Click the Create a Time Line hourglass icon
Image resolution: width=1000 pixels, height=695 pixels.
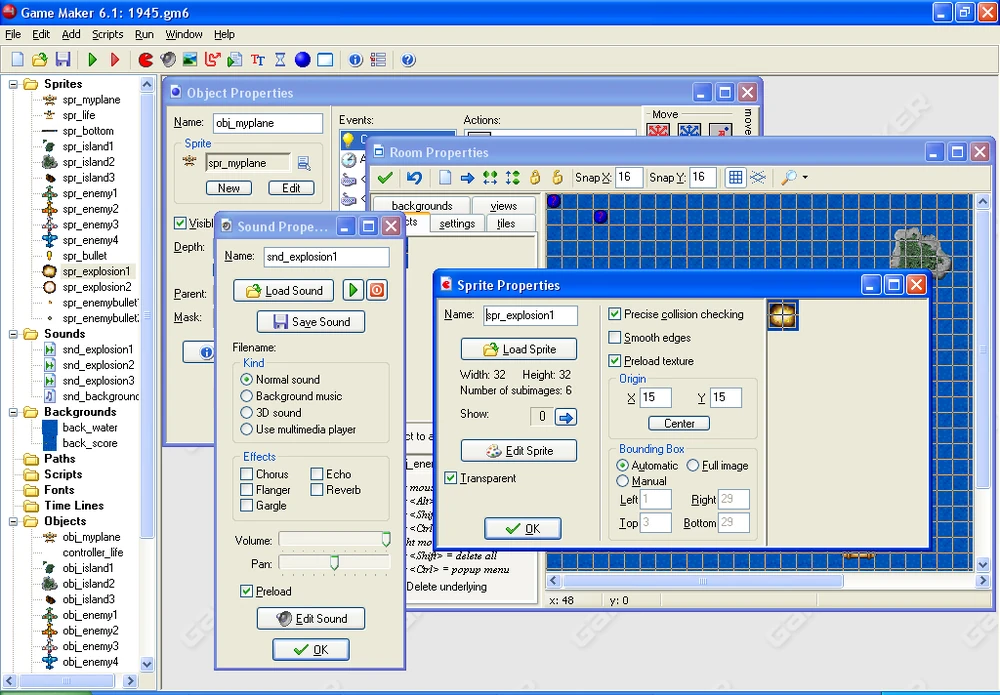279,60
